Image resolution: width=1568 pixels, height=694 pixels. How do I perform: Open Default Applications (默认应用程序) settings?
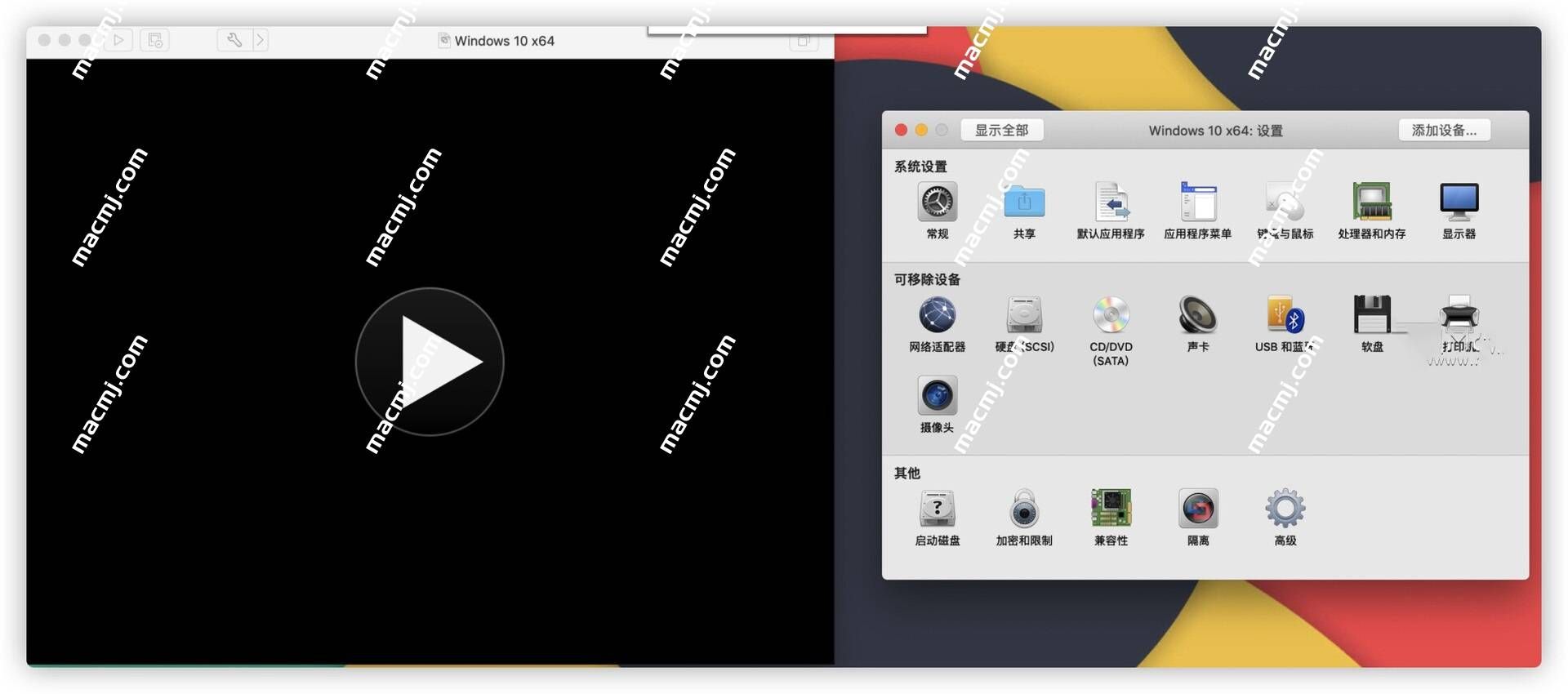1111,202
